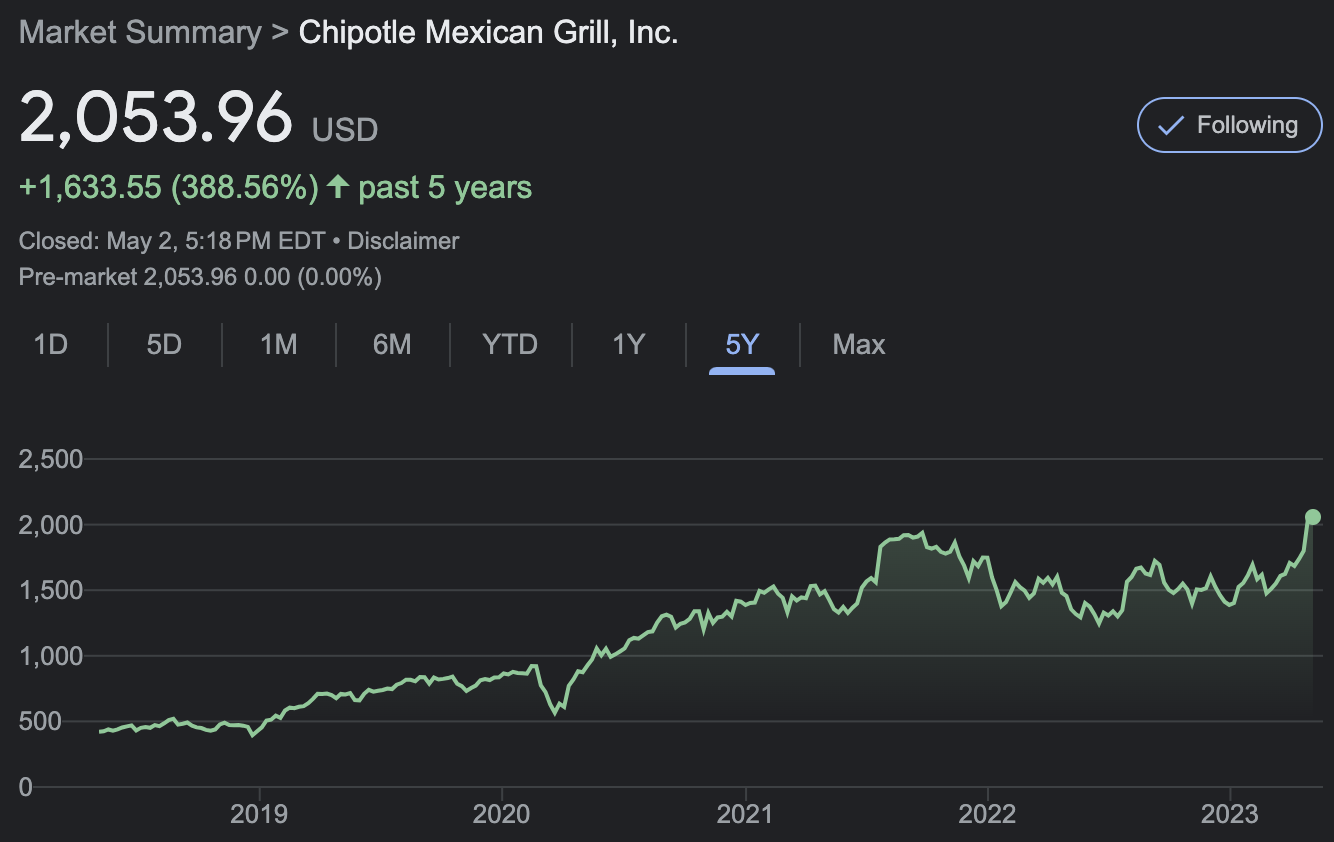Viewport: 1334px width, 842px height.
Task: Click the 1,500 y-axis label
Action: click(51, 590)
